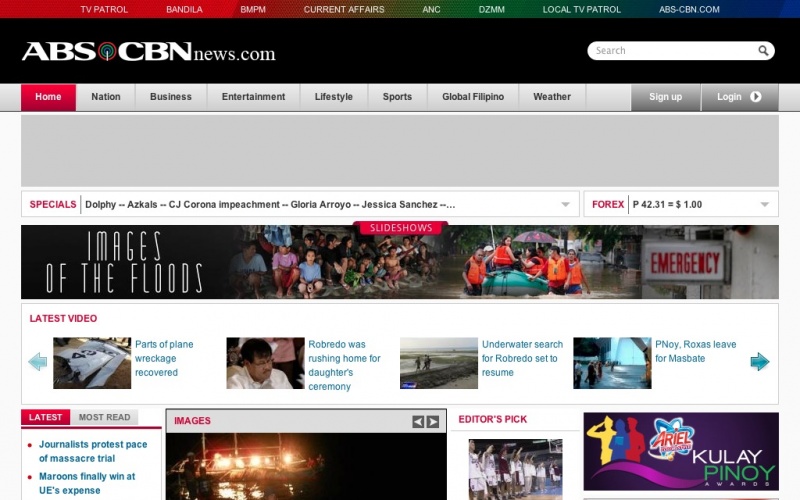Open 'PNoy, Roxas leave for Masbate' link
800x500 pixels.
coord(695,351)
